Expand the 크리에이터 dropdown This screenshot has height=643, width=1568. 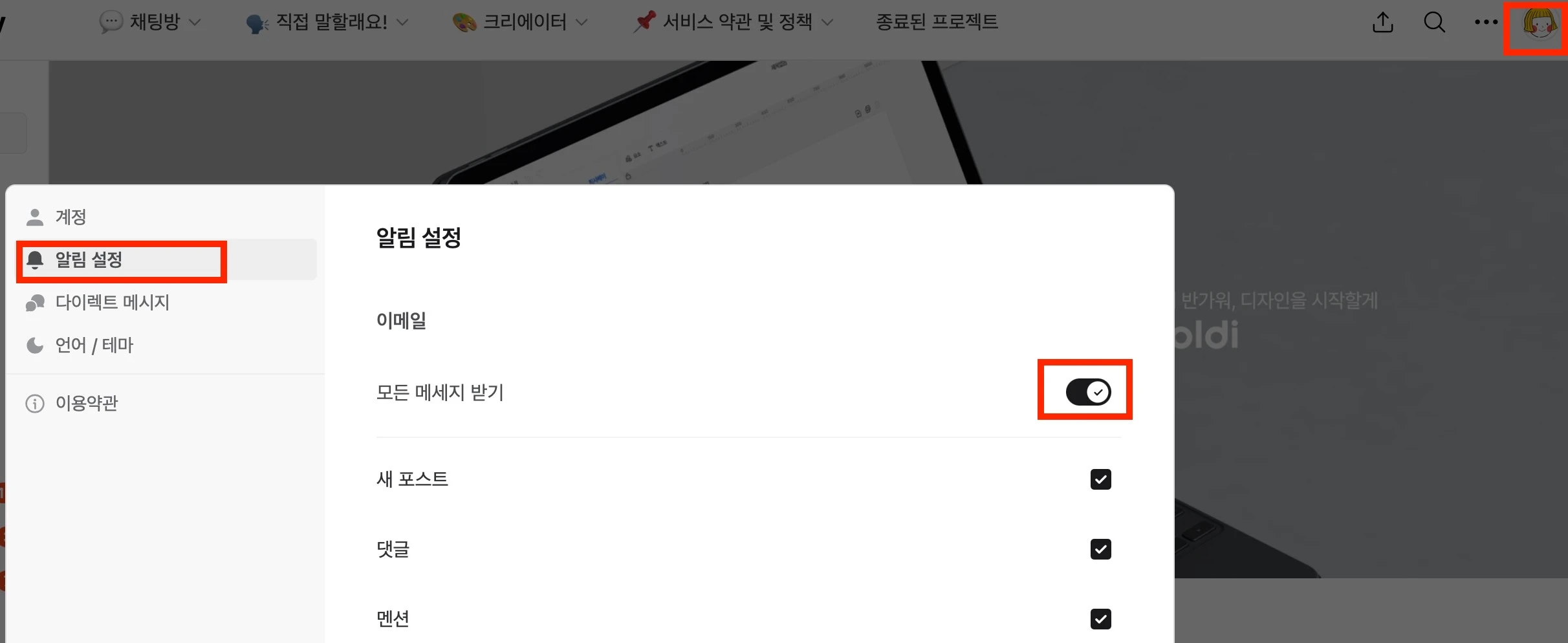click(520, 23)
